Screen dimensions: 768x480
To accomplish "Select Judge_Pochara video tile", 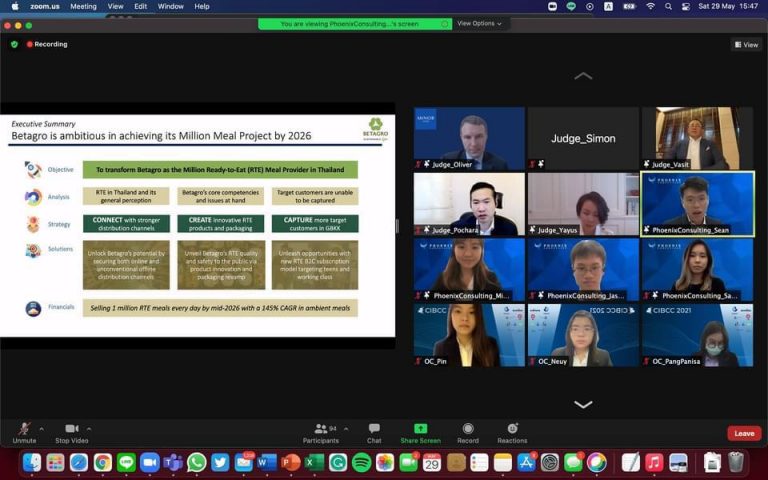I will pos(469,204).
